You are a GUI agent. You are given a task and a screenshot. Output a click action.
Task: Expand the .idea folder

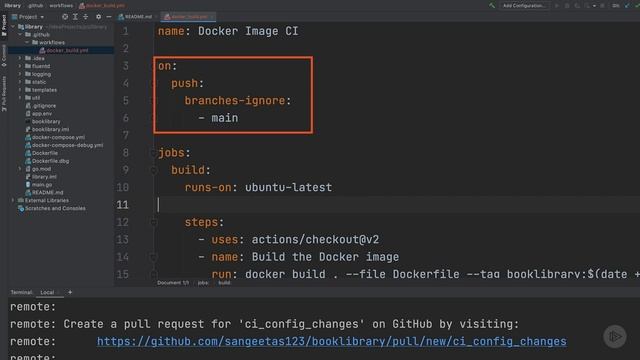(x=20, y=58)
